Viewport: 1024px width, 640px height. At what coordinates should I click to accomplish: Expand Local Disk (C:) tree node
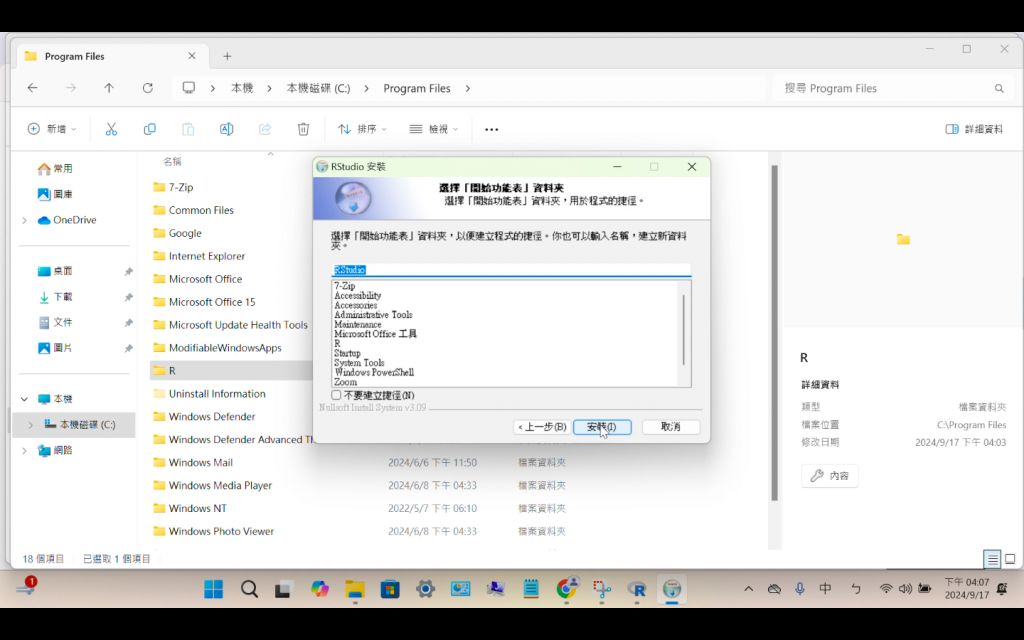click(x=31, y=424)
